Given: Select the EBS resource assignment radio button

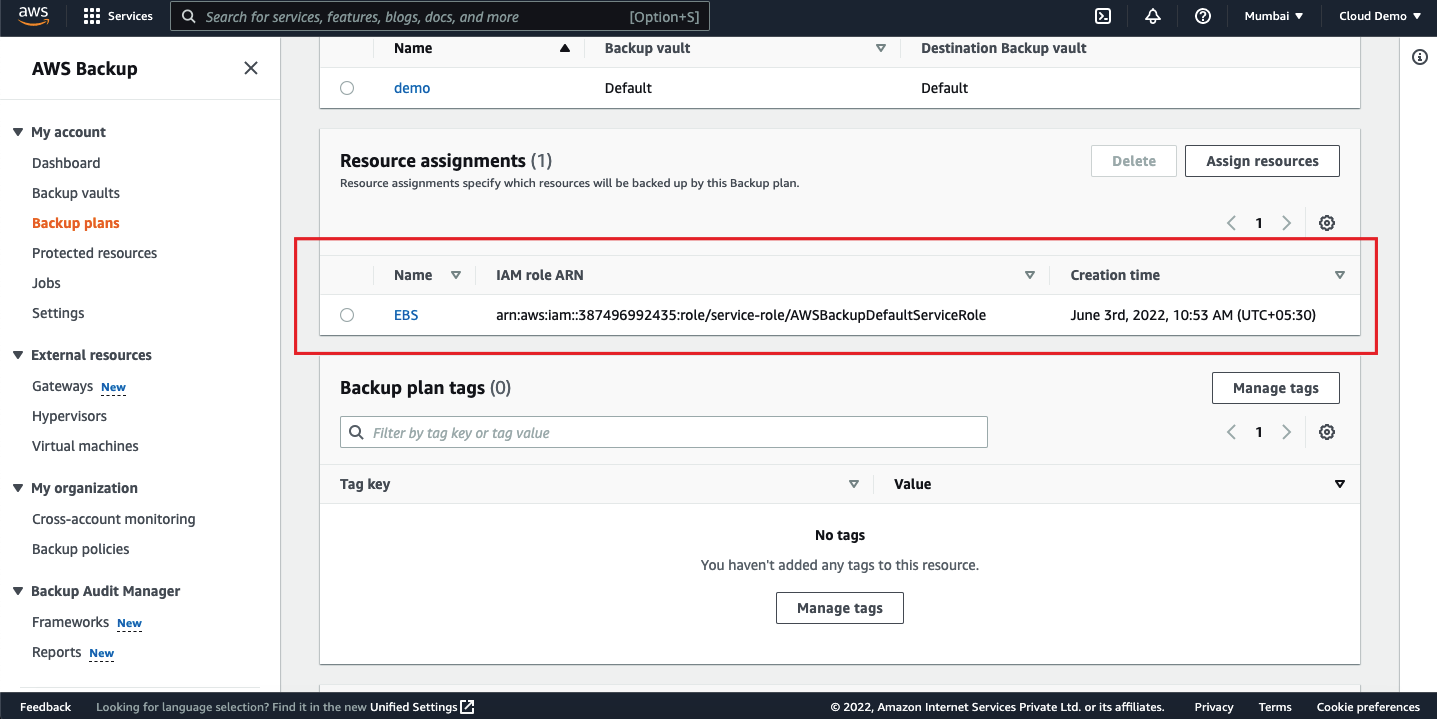Looking at the screenshot, I should coord(347,315).
